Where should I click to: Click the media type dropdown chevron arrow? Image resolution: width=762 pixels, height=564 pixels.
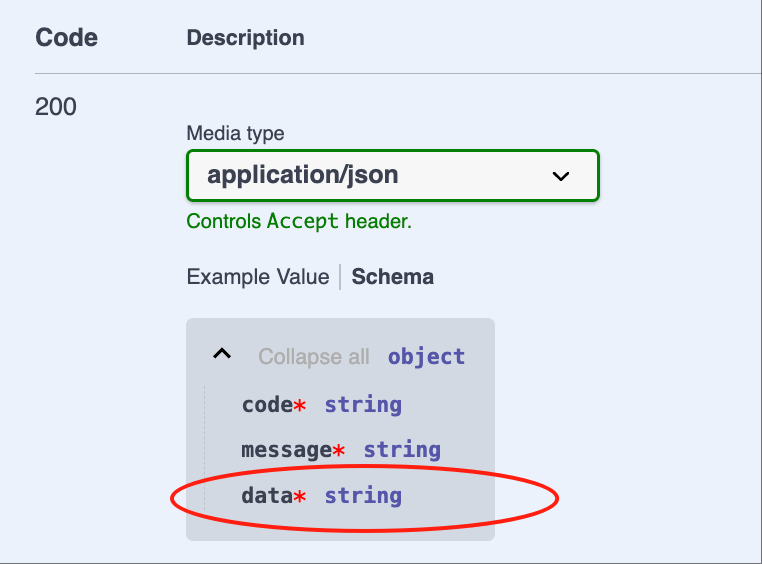coord(560,176)
